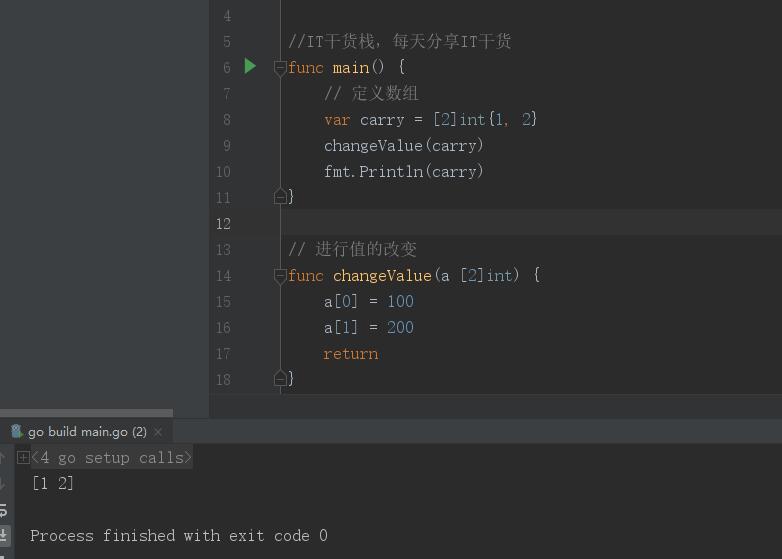Image resolution: width=782 pixels, height=559 pixels.
Task: Click the down arrow in the run console sidebar
Action: pyautogui.click(x=4, y=484)
